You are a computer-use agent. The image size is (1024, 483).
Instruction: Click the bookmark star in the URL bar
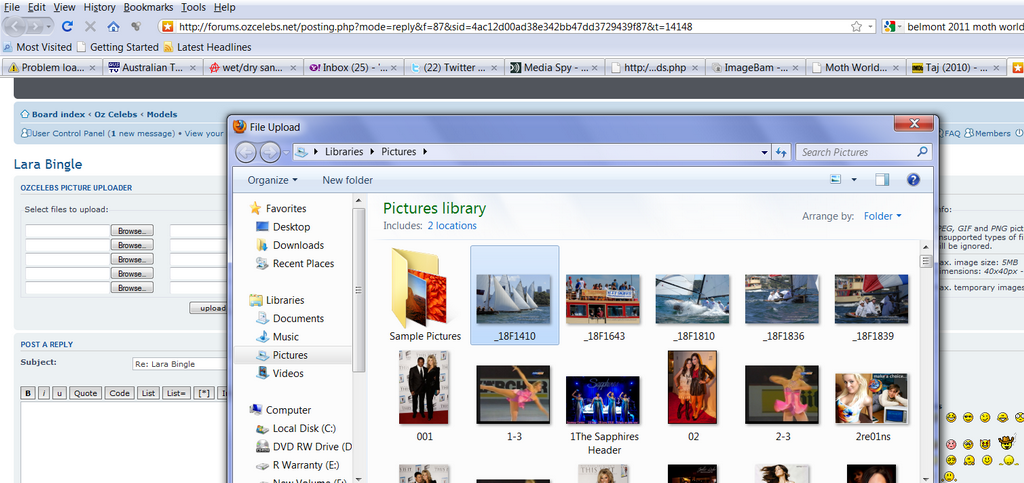point(856,26)
